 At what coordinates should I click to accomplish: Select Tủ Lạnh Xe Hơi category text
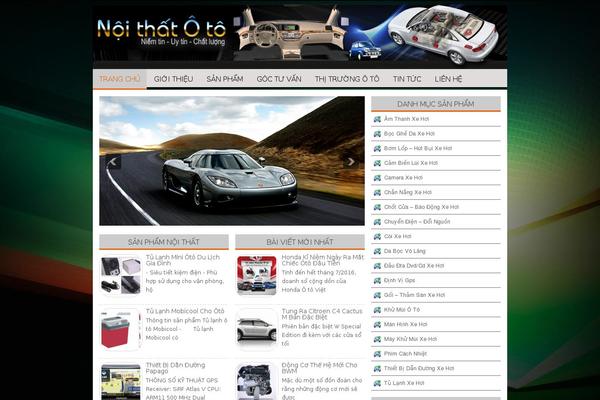[404, 383]
